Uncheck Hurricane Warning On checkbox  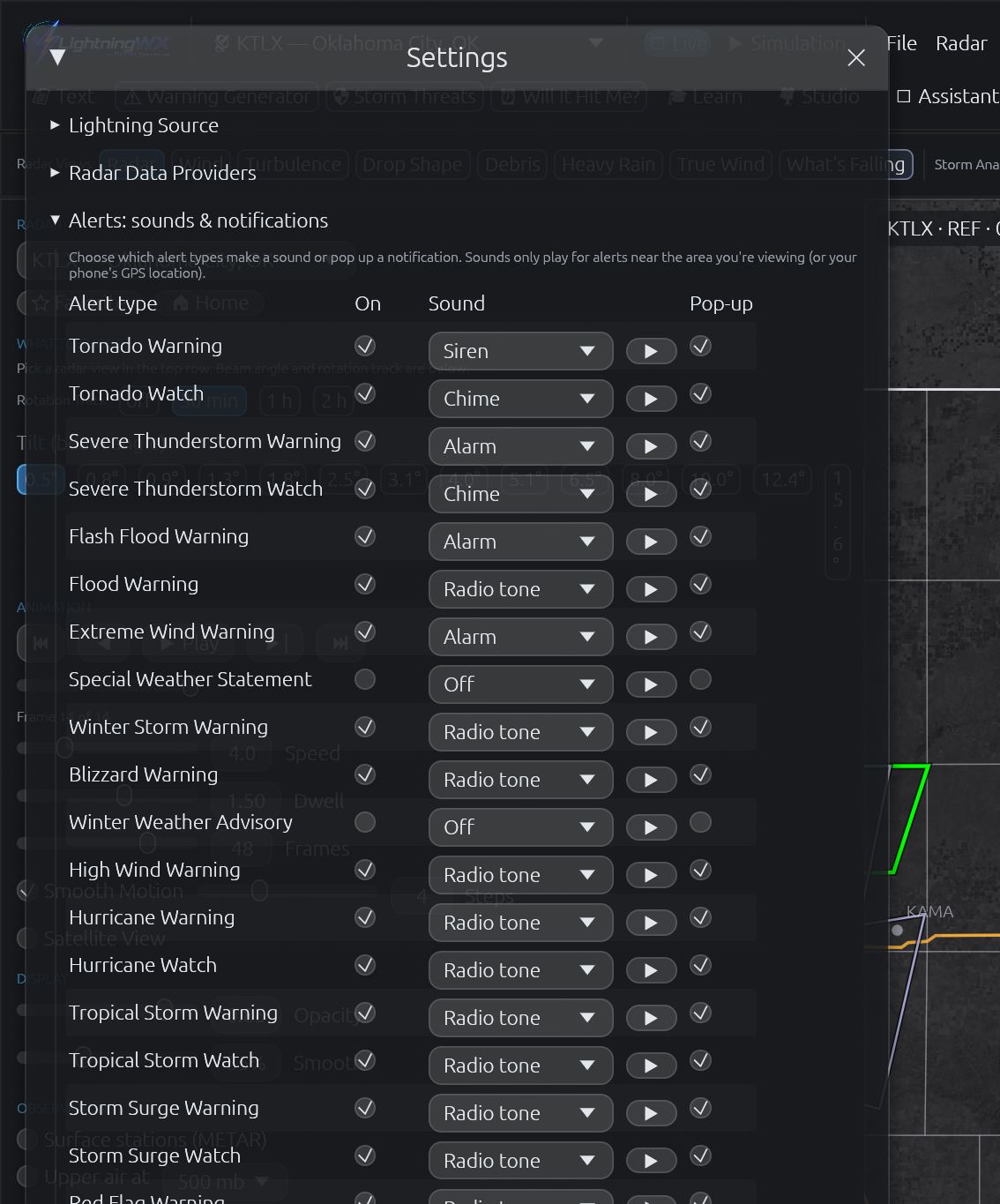[x=365, y=917]
